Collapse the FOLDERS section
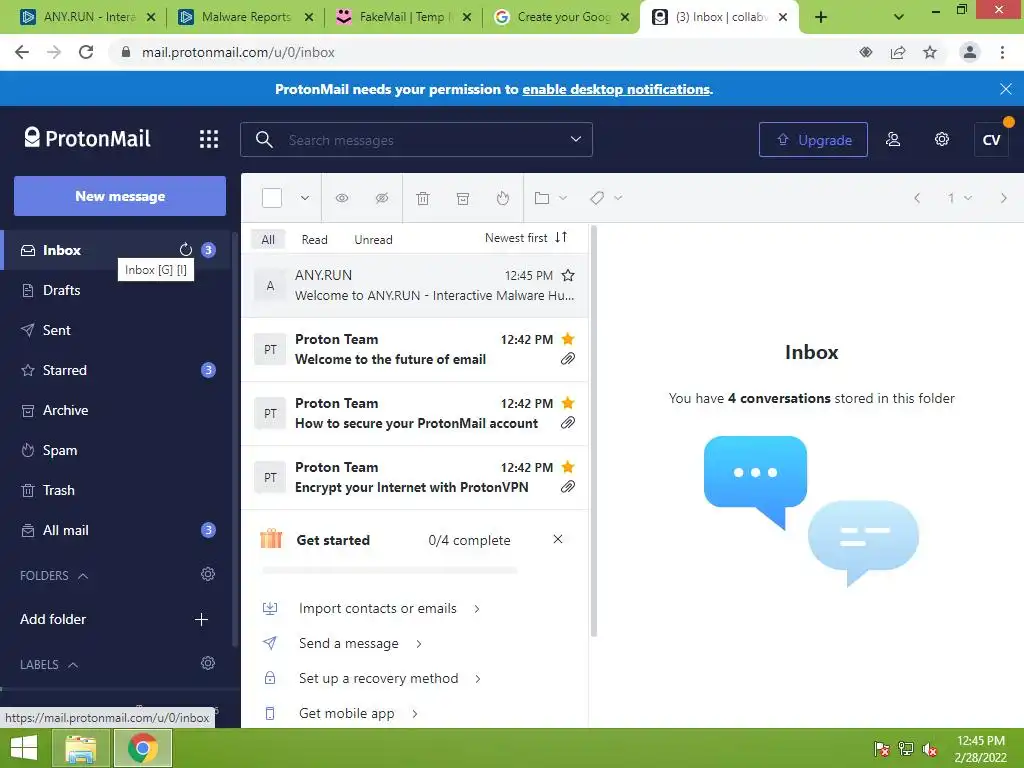 (x=54, y=575)
